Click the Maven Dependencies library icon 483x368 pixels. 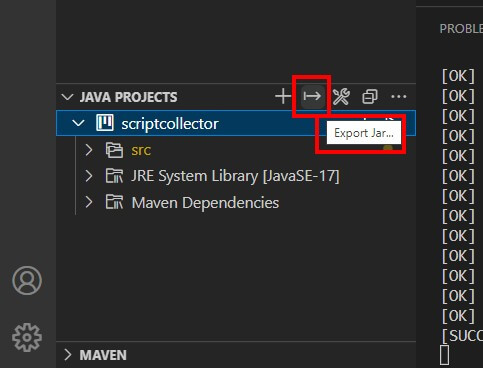[x=114, y=202]
